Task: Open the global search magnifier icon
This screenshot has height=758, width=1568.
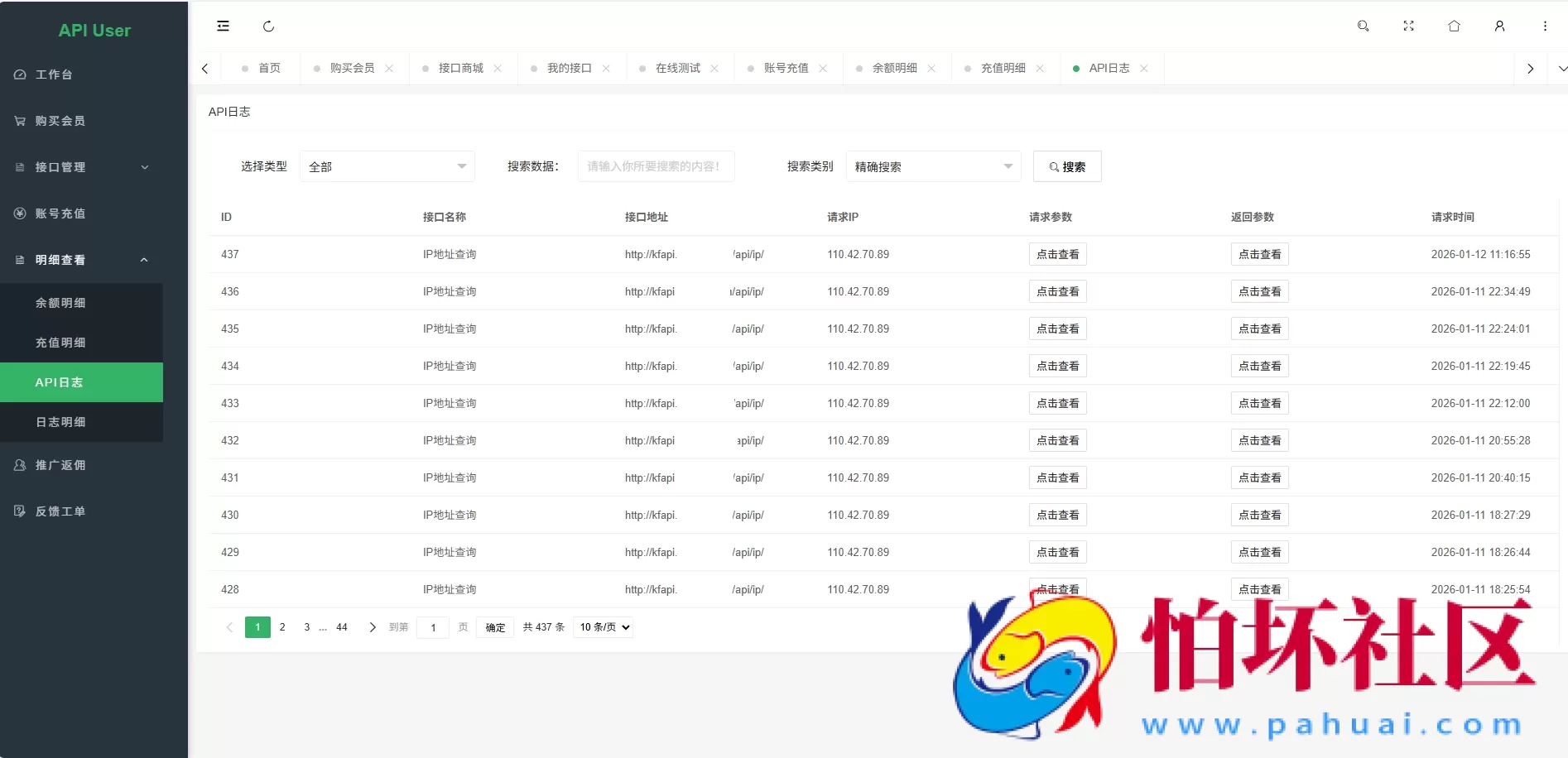Action: point(1362,26)
